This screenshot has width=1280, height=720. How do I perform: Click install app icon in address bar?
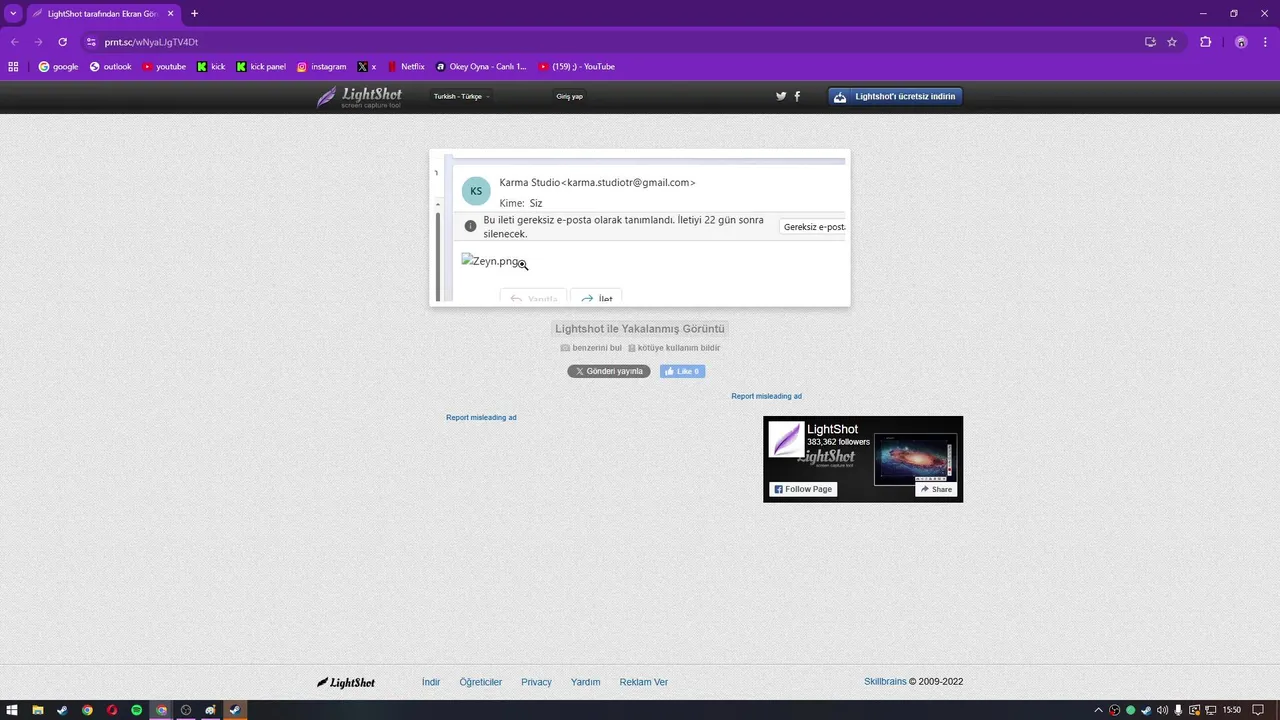pos(1150,42)
